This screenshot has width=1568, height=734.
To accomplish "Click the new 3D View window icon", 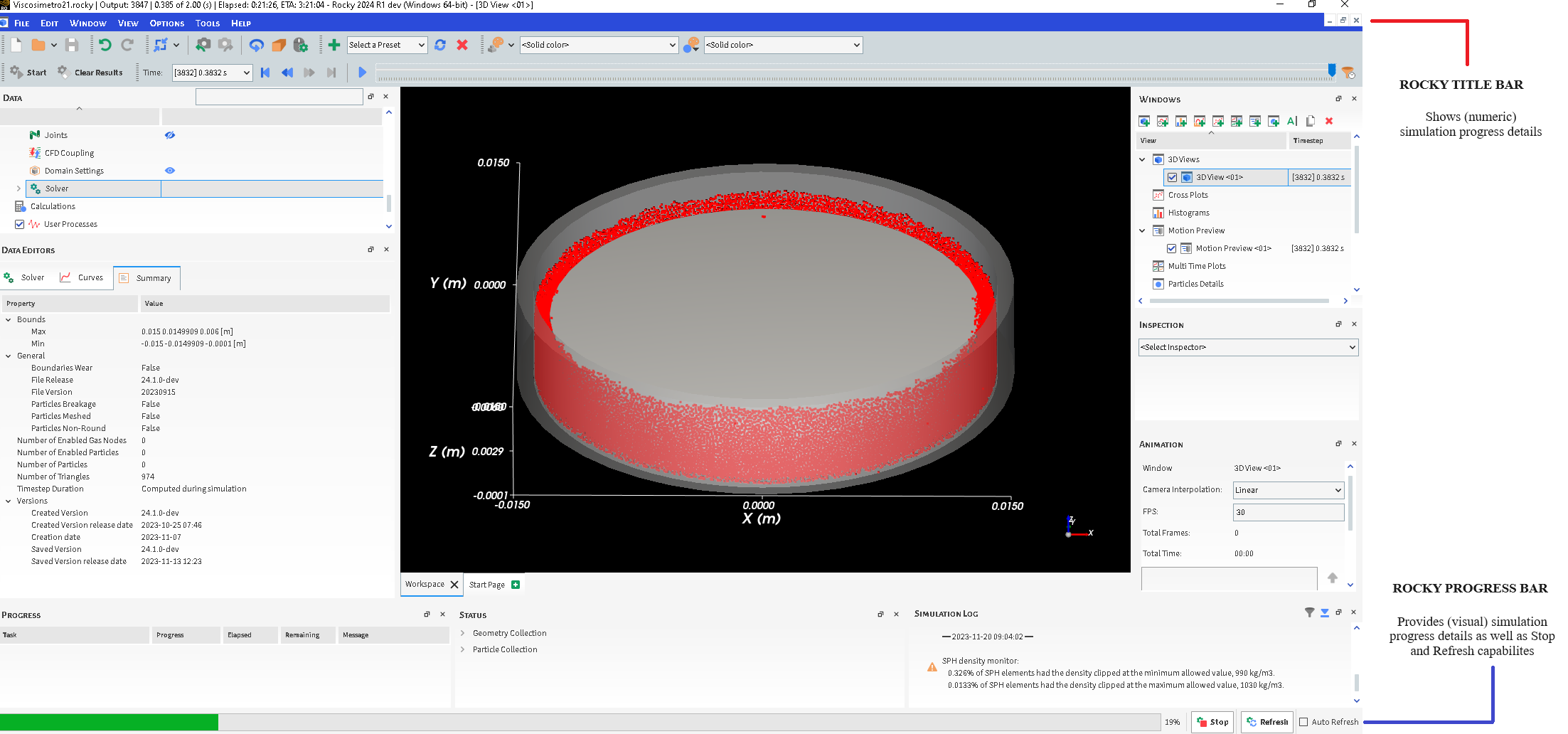I will (x=1144, y=121).
